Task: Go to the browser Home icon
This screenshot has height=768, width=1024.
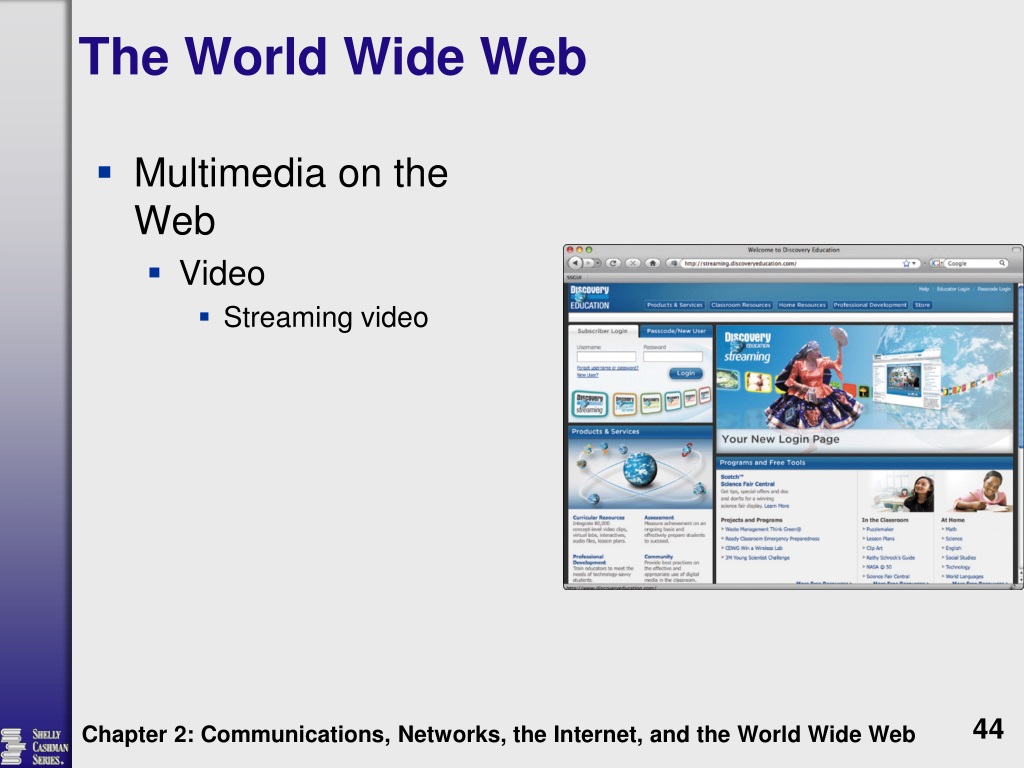Action: [x=652, y=263]
